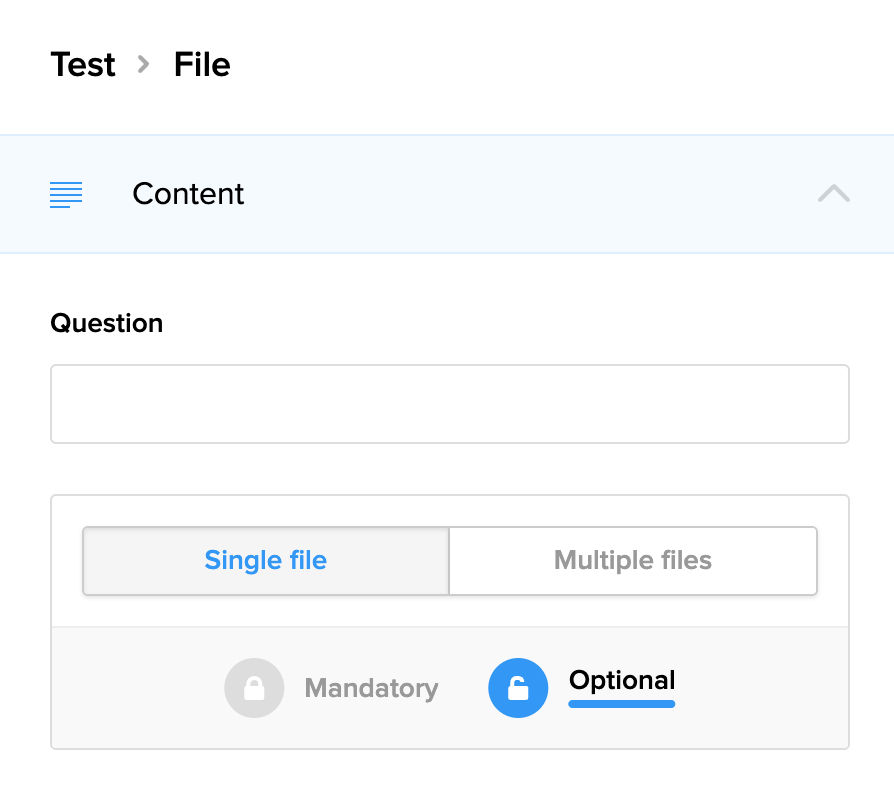Click the Question field label

click(107, 324)
